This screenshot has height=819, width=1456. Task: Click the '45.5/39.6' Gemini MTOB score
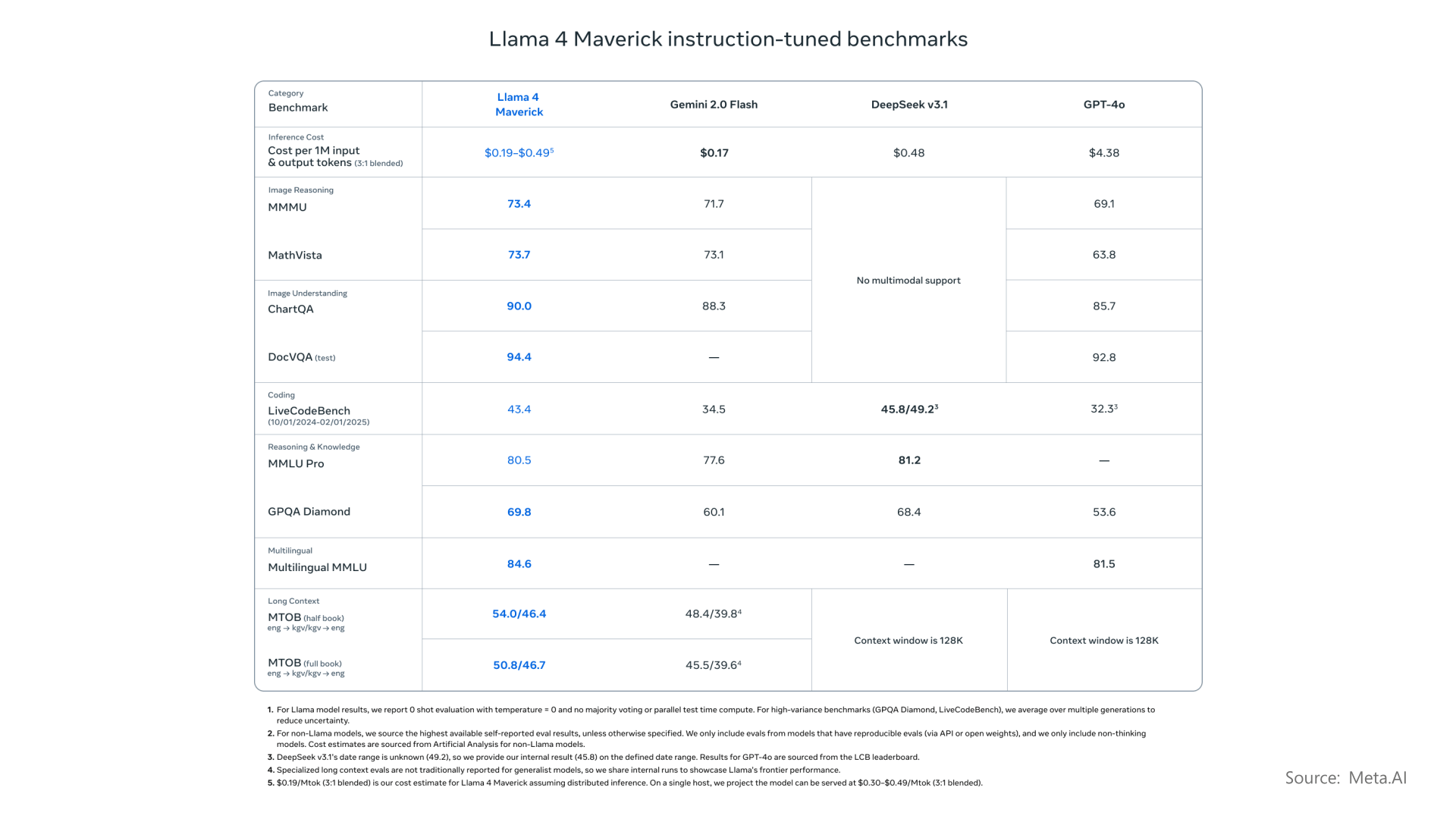[x=714, y=665]
